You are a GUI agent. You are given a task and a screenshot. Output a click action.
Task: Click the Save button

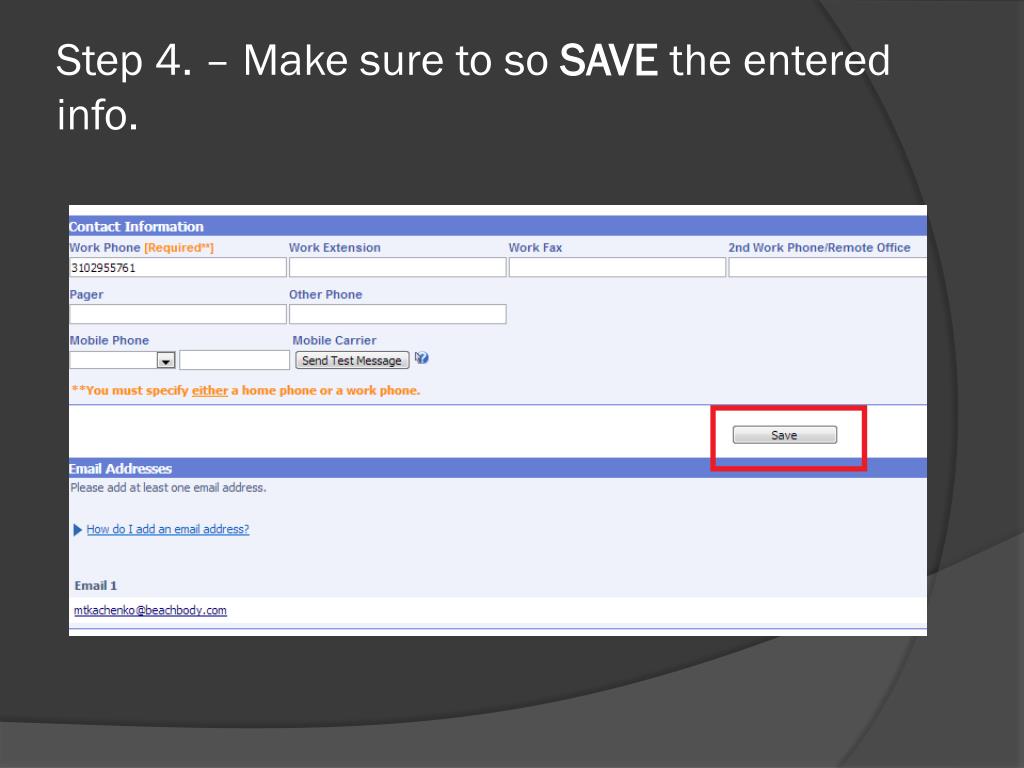coord(784,435)
